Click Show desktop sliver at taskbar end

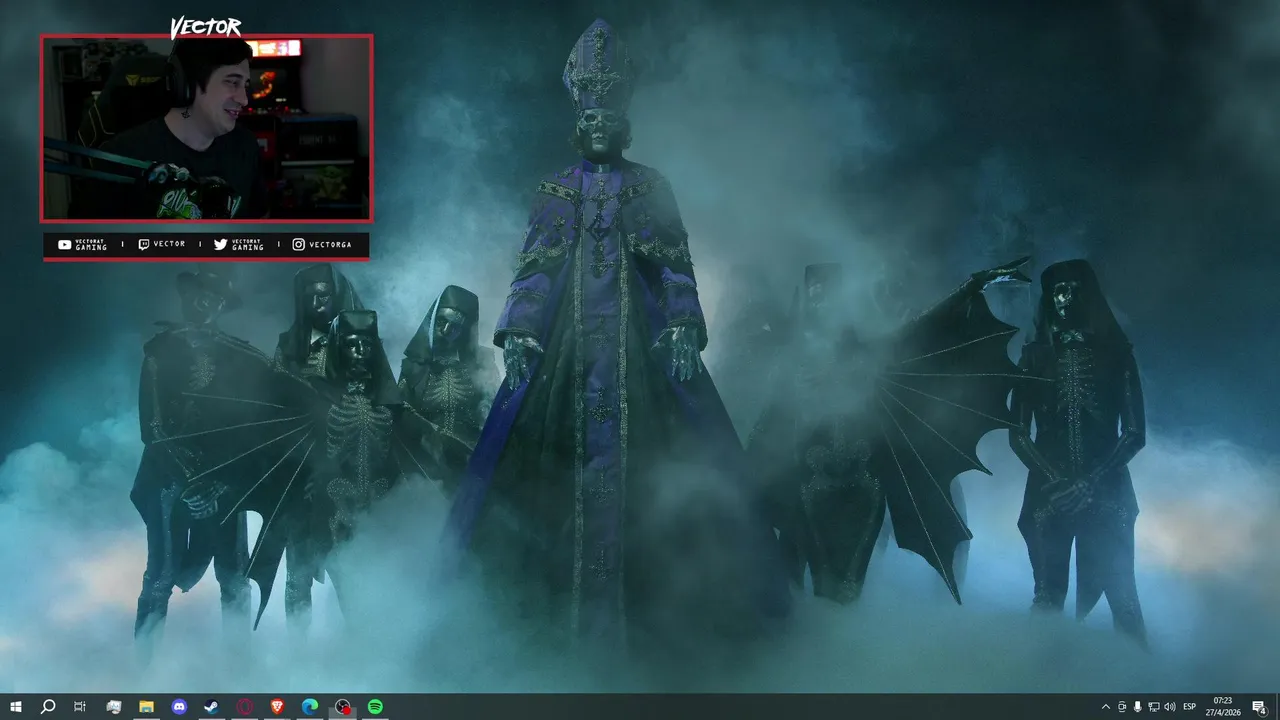coord(1277,706)
